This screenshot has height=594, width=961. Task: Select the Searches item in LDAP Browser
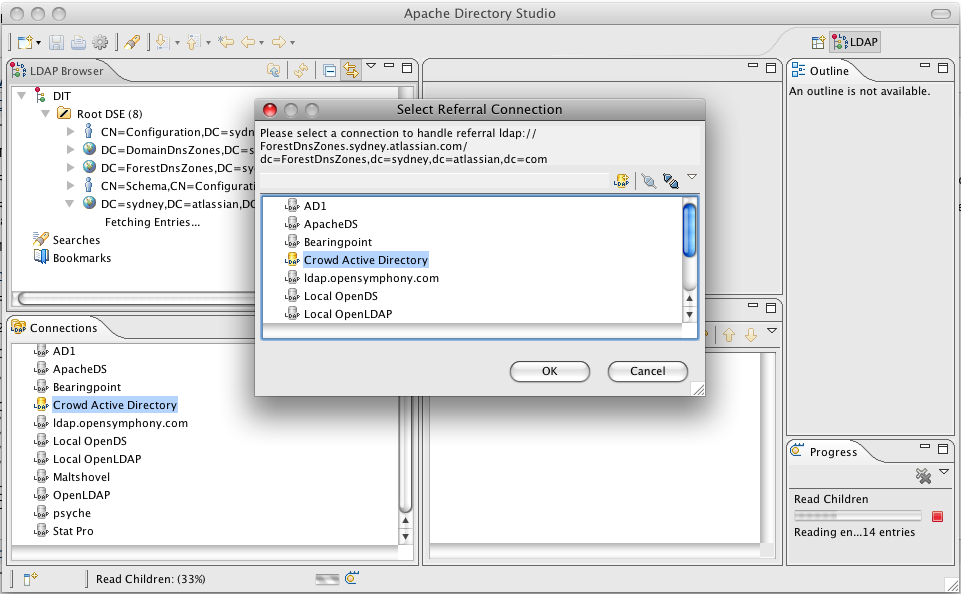pyautogui.click(x=67, y=240)
